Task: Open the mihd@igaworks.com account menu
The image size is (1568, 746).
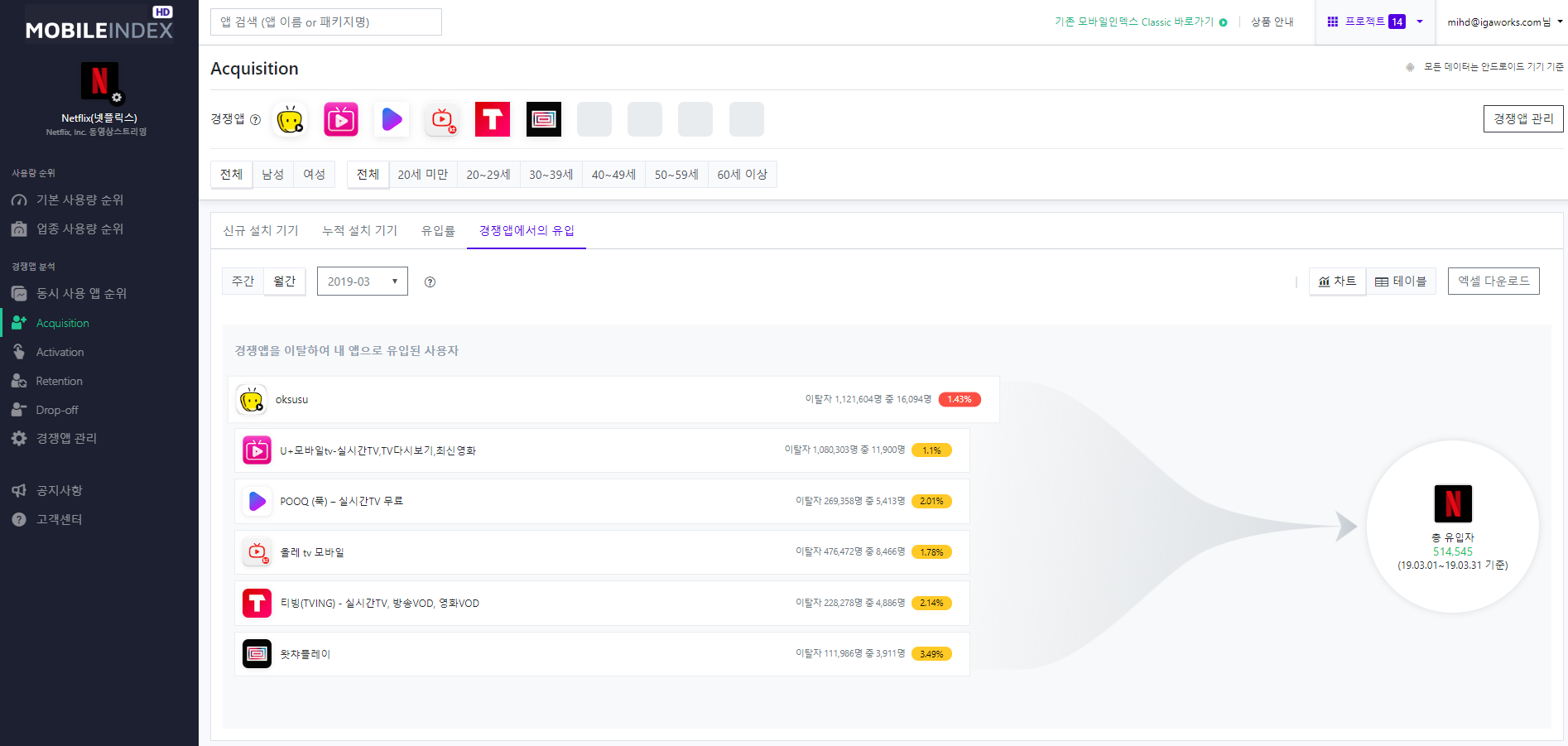Action: tap(1504, 22)
